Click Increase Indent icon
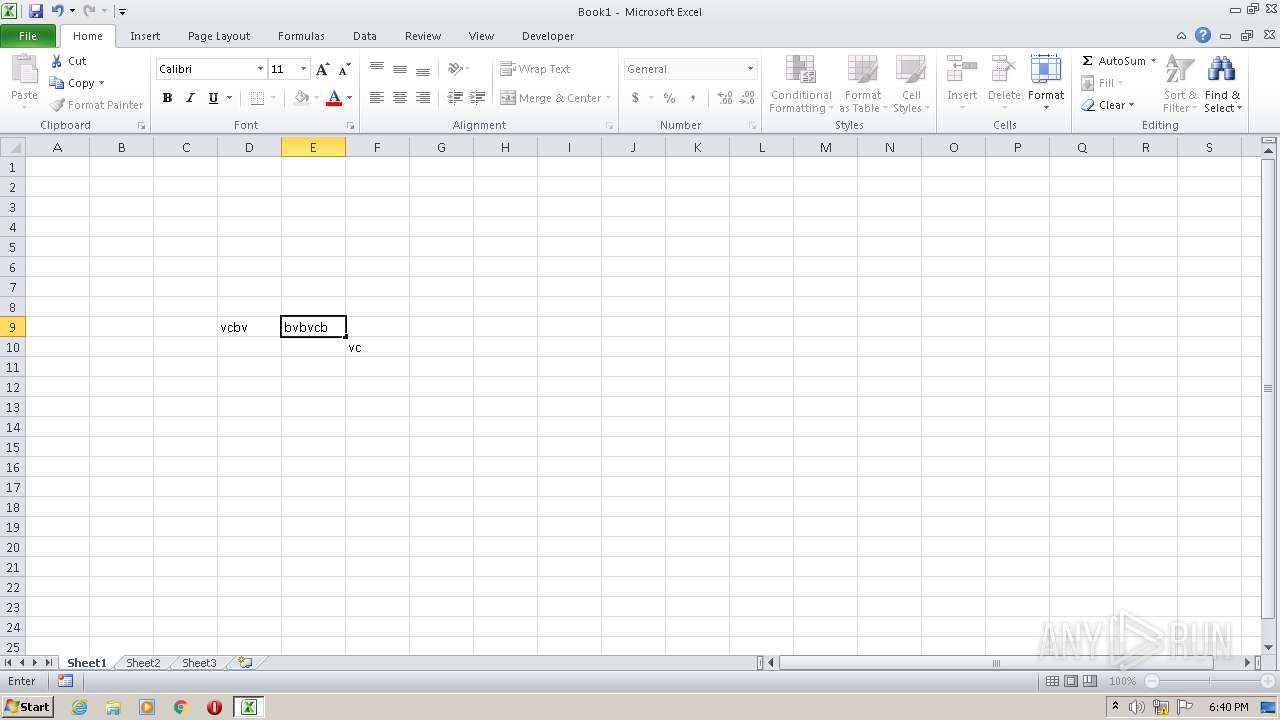Viewport: 1280px width, 720px height. pyautogui.click(x=478, y=98)
